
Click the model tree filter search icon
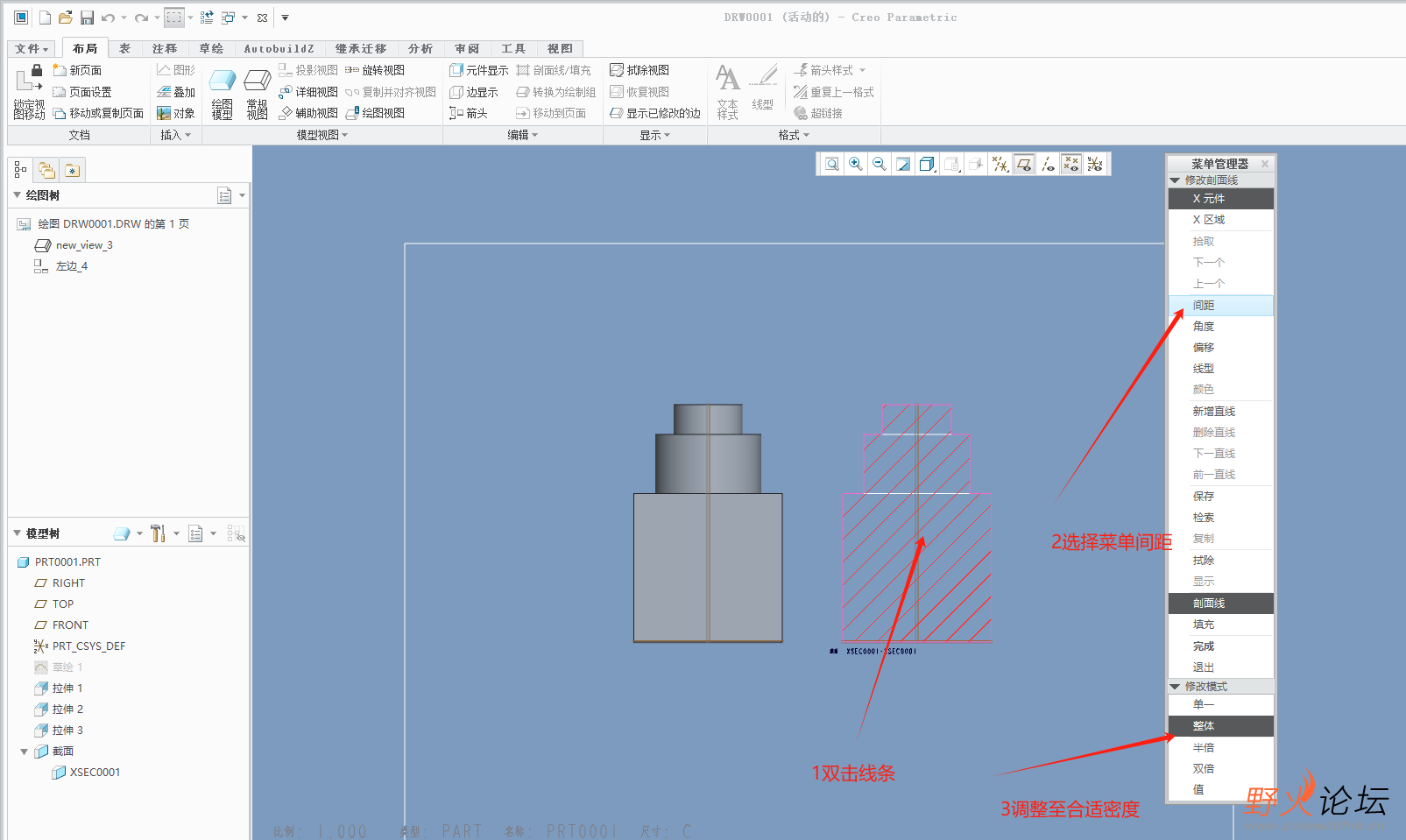pos(237,533)
